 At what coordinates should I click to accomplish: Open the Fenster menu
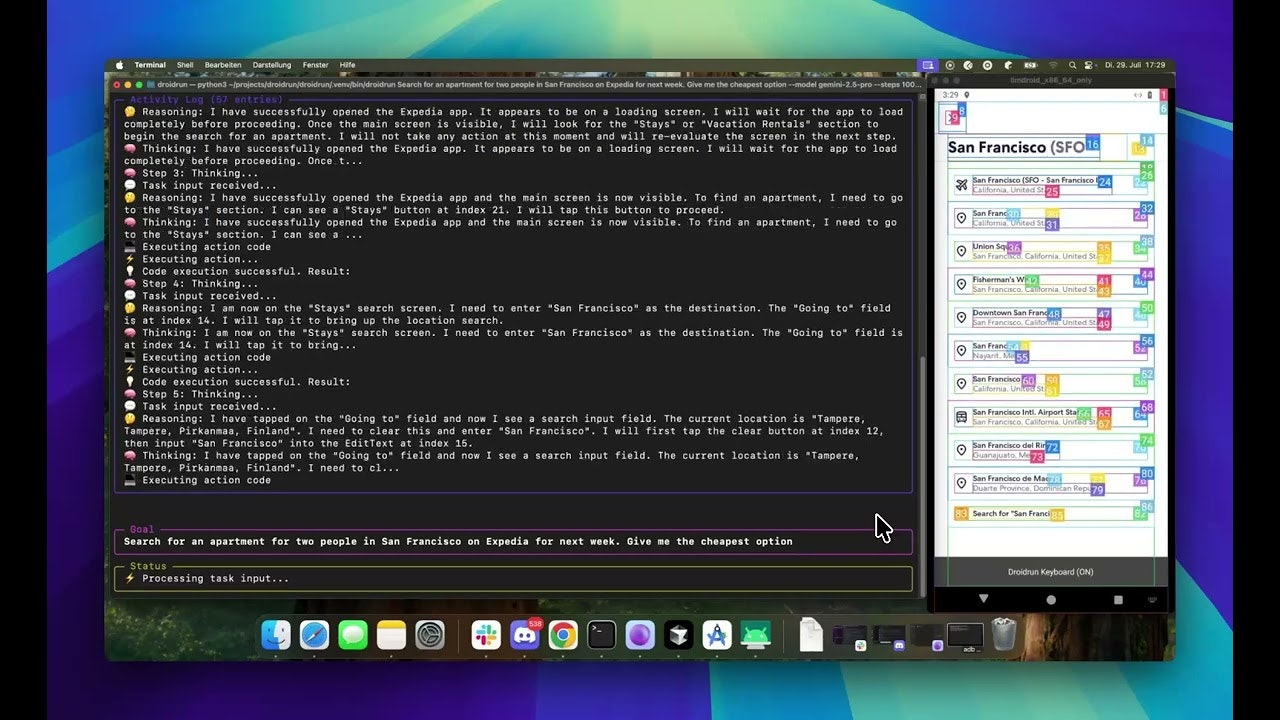pos(315,65)
